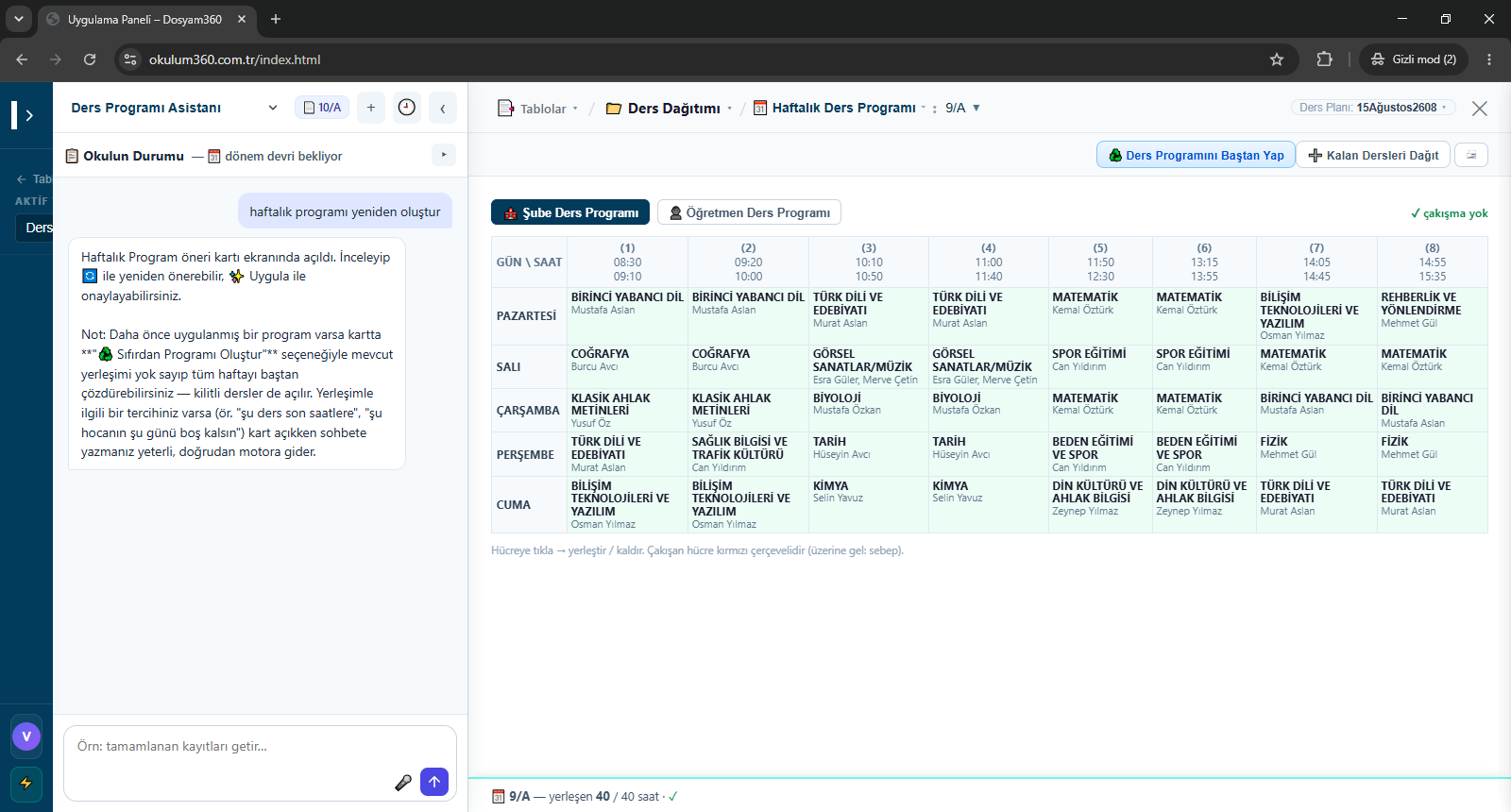Reload the page in browser
The image size is (1511, 812).
click(x=90, y=59)
